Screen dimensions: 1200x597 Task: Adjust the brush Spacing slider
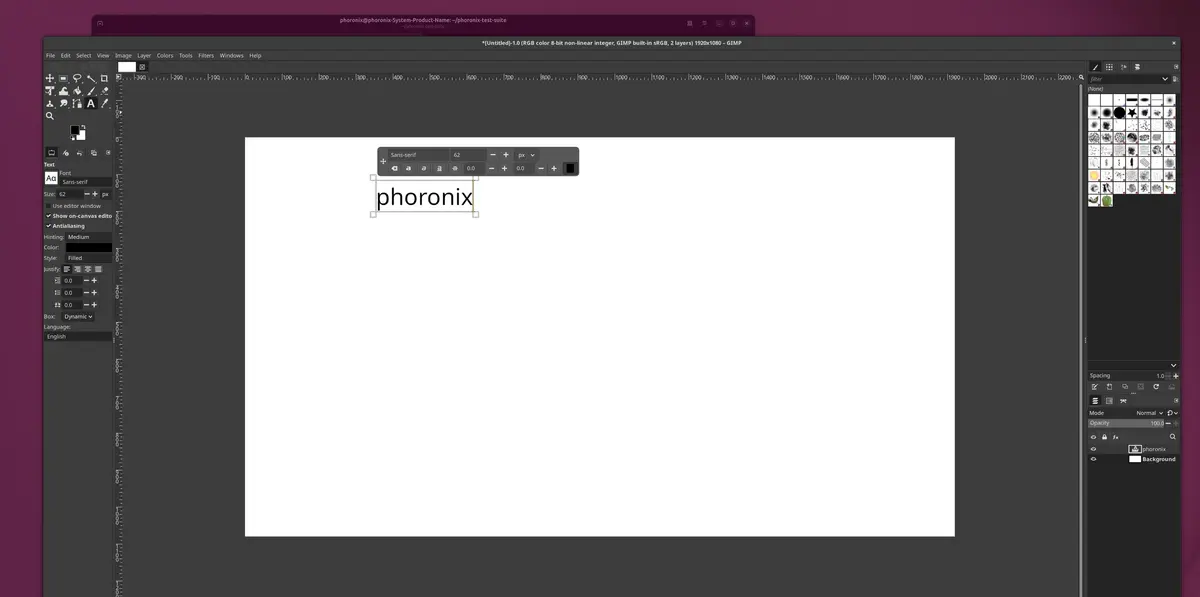pos(1126,376)
